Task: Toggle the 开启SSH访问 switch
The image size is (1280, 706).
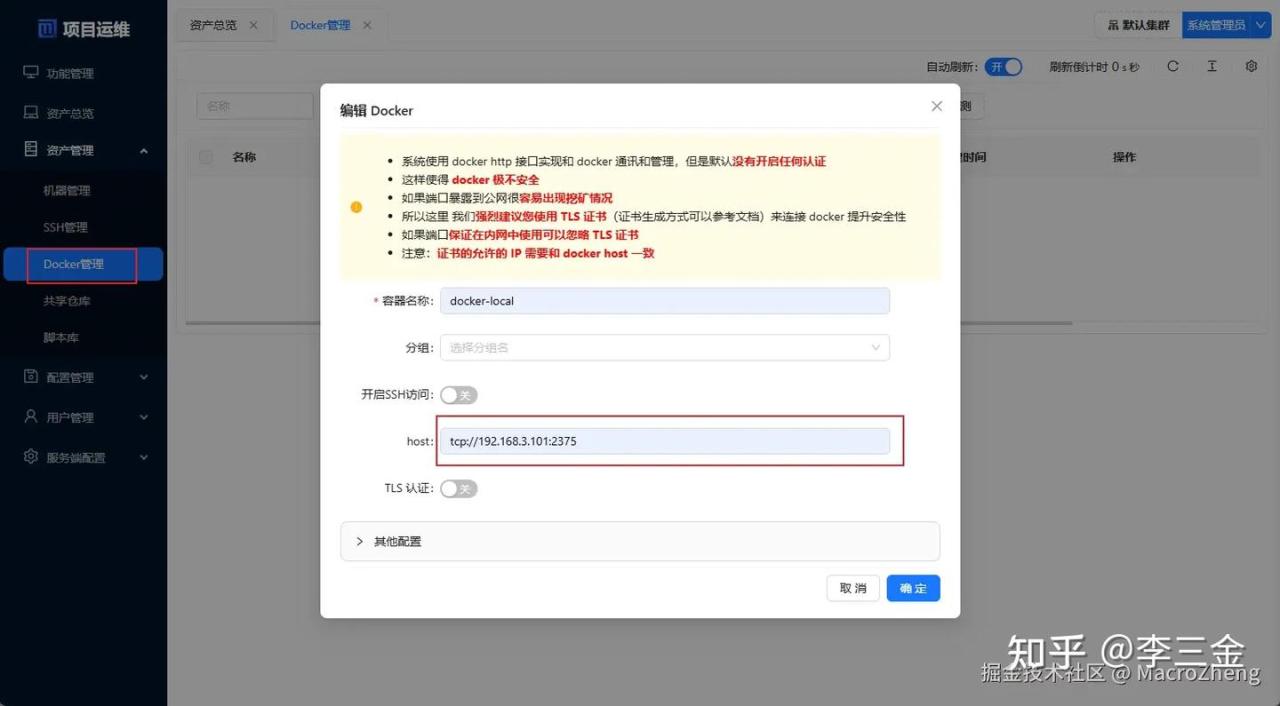Action: (459, 395)
